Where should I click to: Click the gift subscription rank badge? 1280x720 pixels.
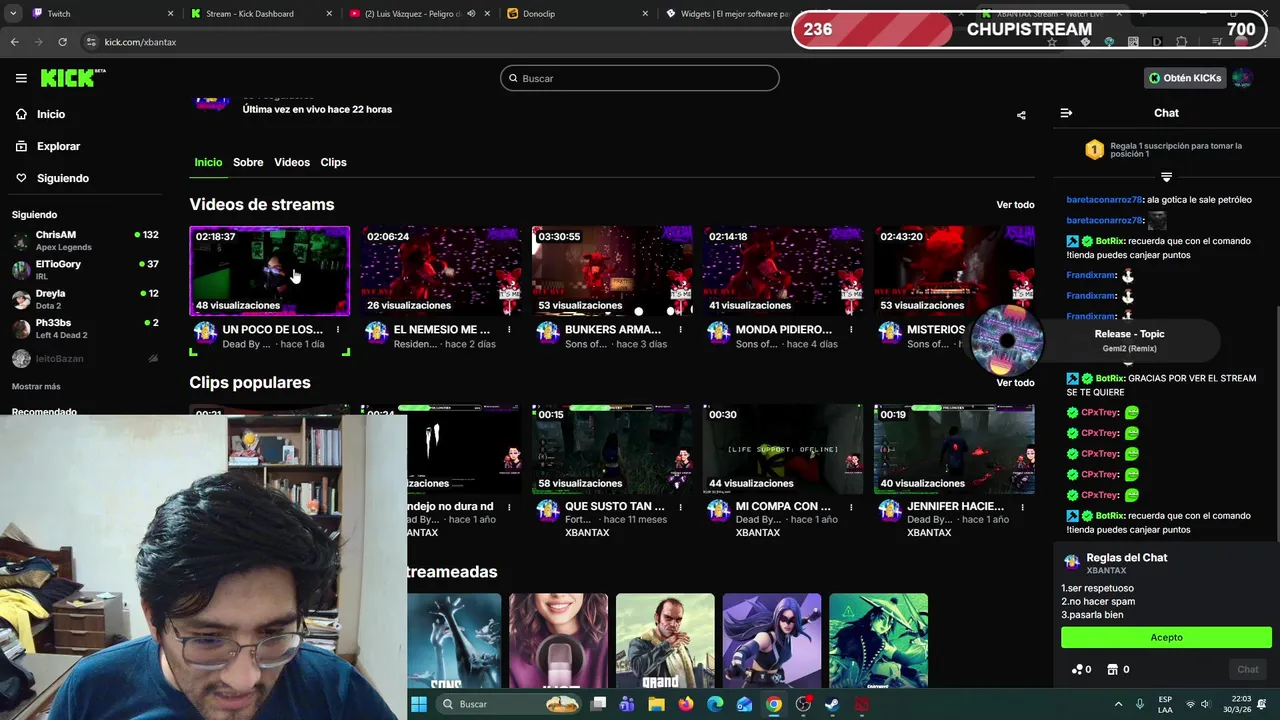click(x=1094, y=150)
